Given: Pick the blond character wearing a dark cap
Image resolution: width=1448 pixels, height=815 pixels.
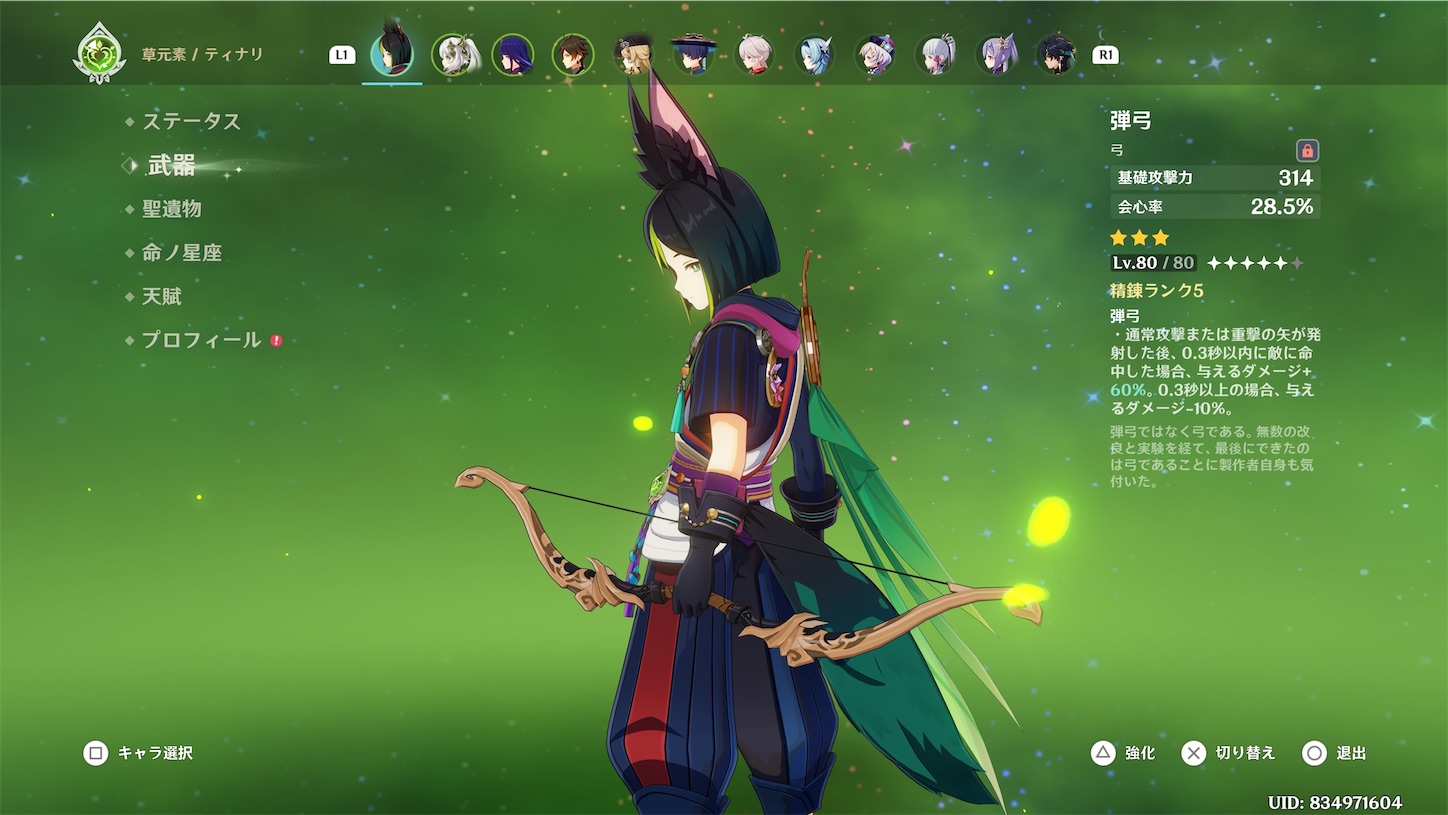Looking at the screenshot, I should tap(634, 54).
